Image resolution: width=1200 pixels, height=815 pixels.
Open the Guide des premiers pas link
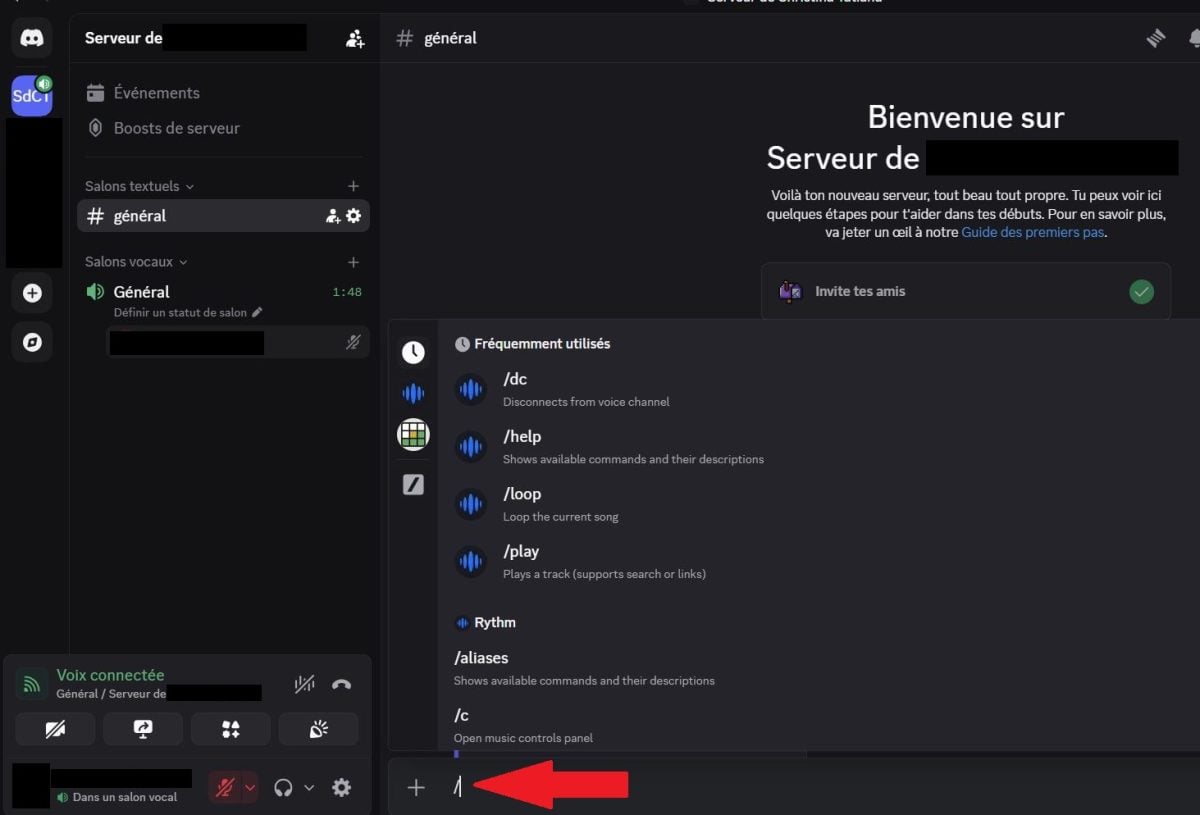[x=1032, y=232]
